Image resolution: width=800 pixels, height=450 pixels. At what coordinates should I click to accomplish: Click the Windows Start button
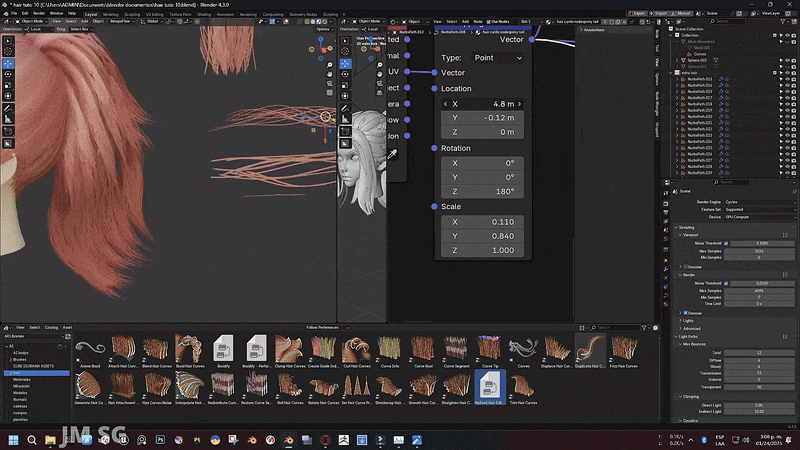click(x=13, y=440)
